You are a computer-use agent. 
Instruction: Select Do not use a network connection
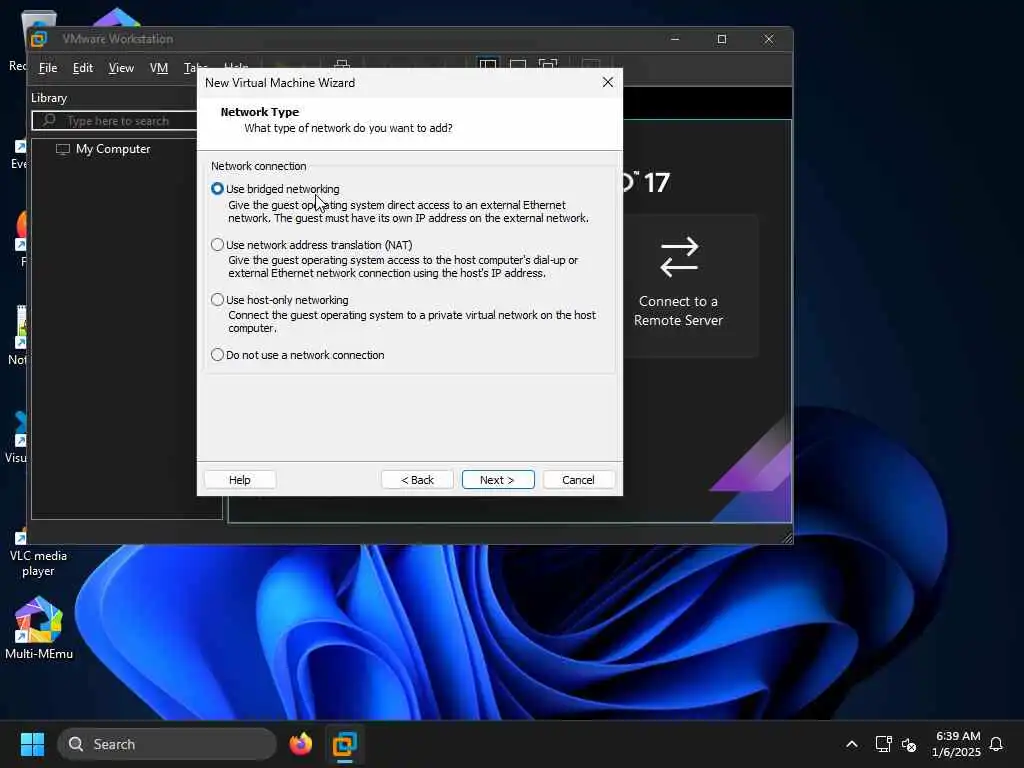(x=217, y=355)
